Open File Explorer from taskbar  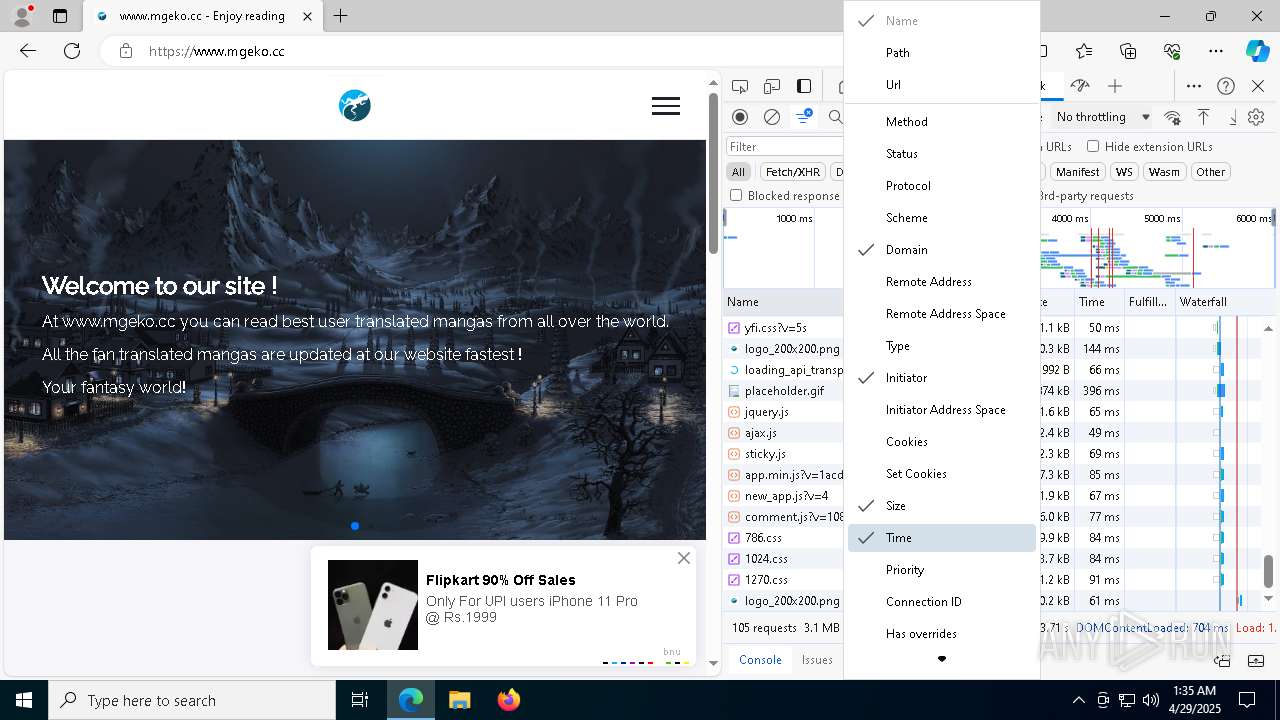[460, 700]
